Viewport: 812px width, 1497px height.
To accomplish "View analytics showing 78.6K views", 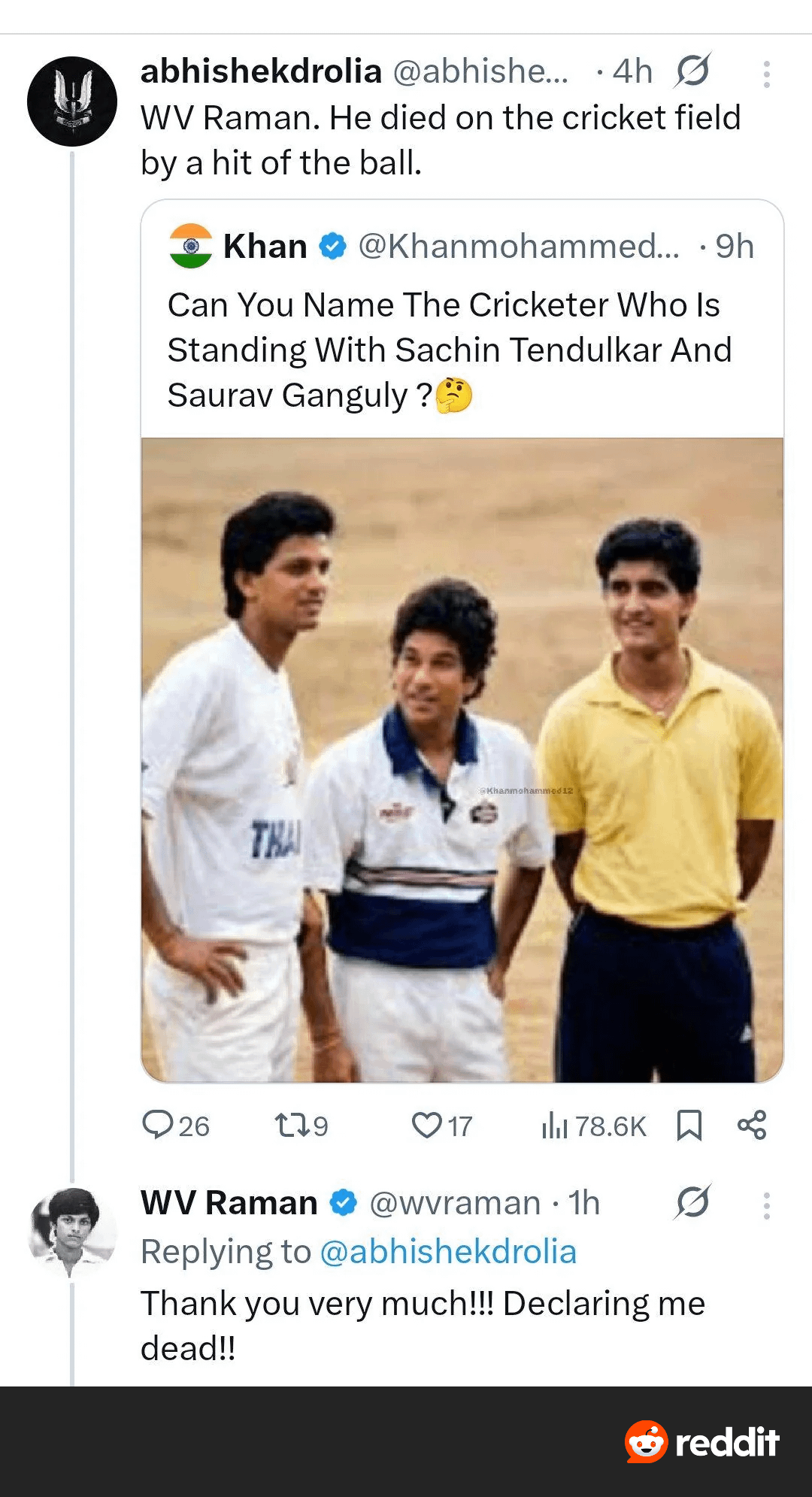I will point(594,1126).
